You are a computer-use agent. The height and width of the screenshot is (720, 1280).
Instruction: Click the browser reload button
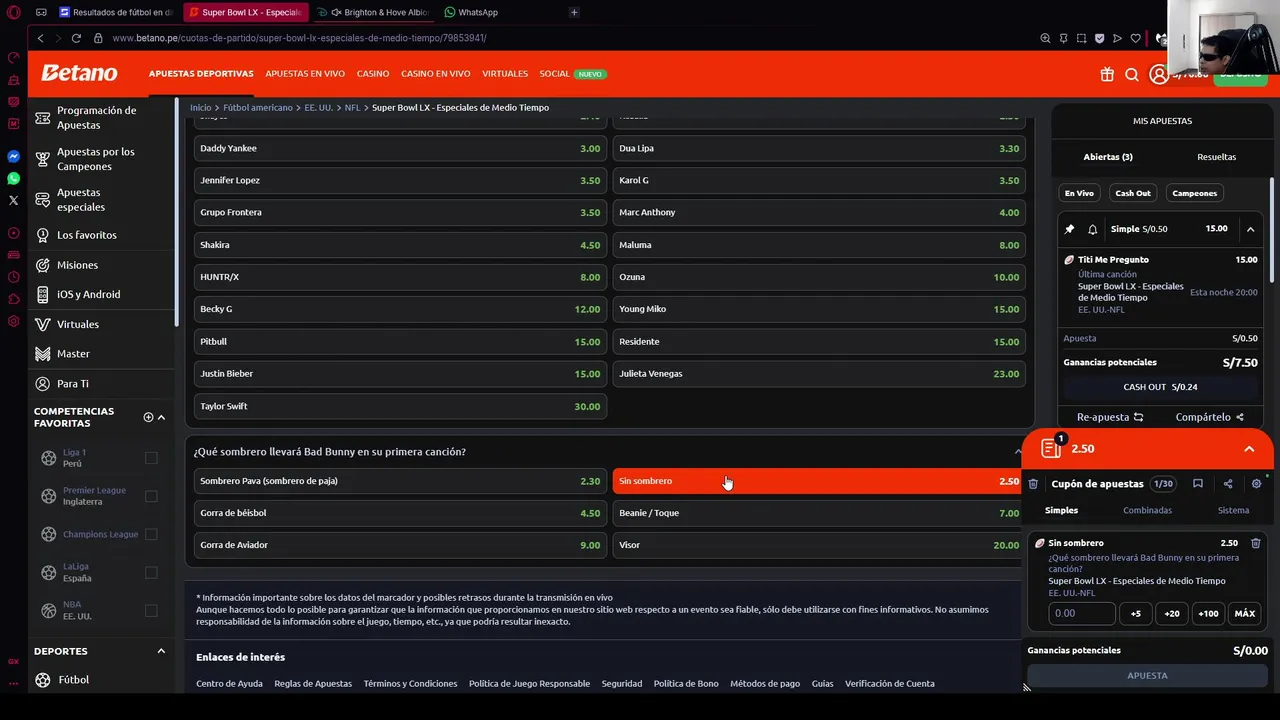click(76, 38)
